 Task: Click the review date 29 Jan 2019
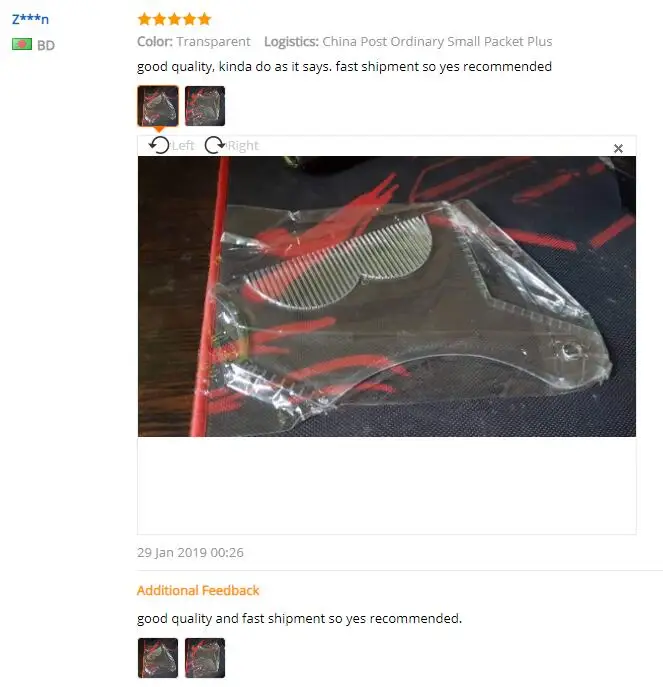[x=190, y=552]
